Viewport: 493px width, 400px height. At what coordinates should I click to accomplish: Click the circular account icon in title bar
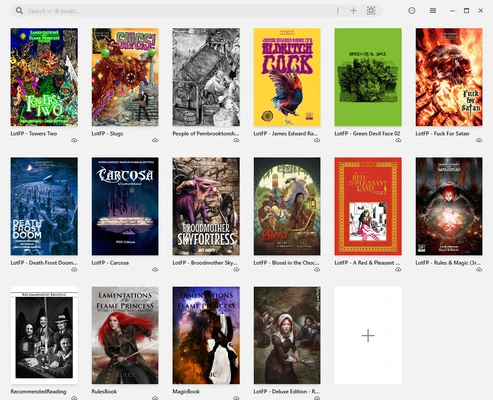412,11
